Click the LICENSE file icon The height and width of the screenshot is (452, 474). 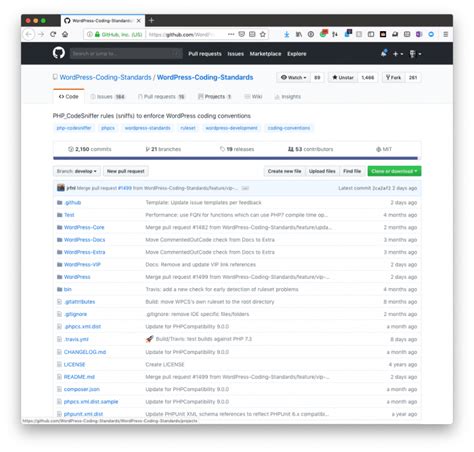click(59, 364)
